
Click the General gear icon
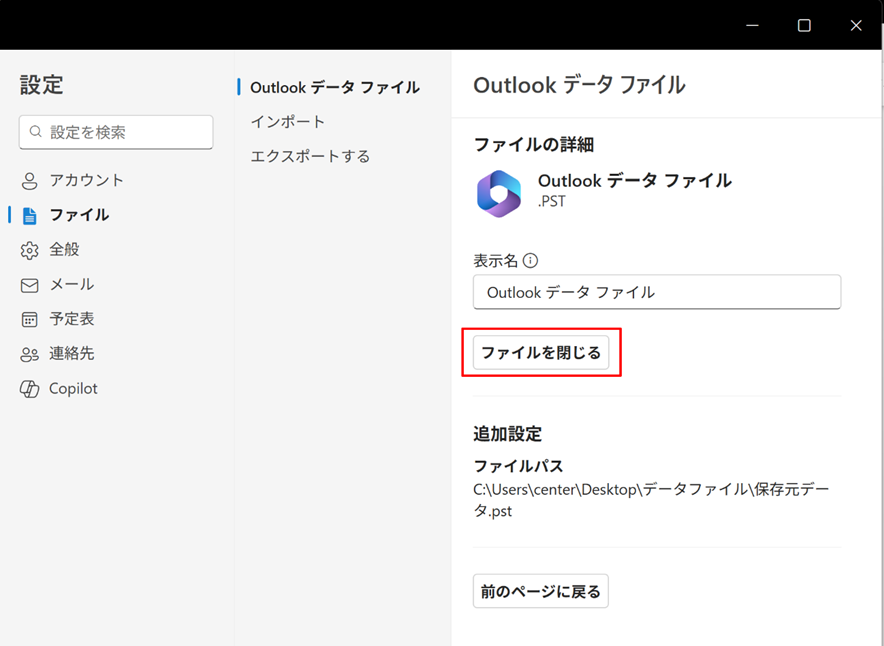tap(29, 250)
